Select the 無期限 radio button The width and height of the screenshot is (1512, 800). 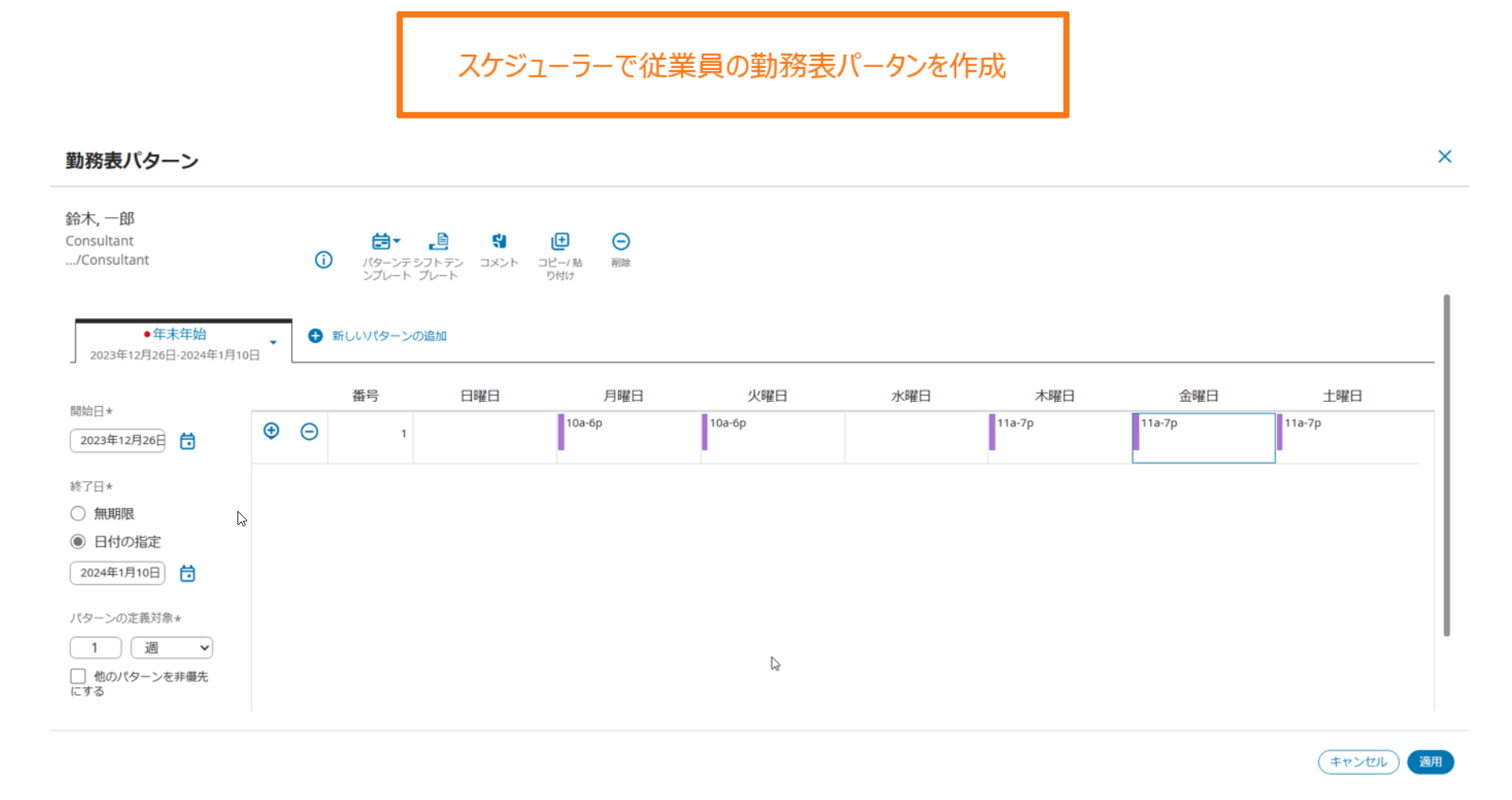tap(78, 513)
